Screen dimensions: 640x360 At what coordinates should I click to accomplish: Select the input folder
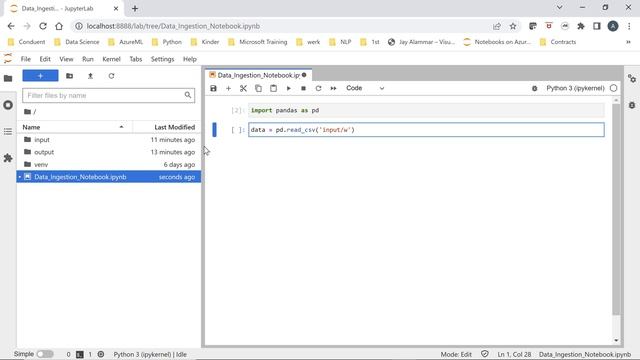click(x=109, y=140)
